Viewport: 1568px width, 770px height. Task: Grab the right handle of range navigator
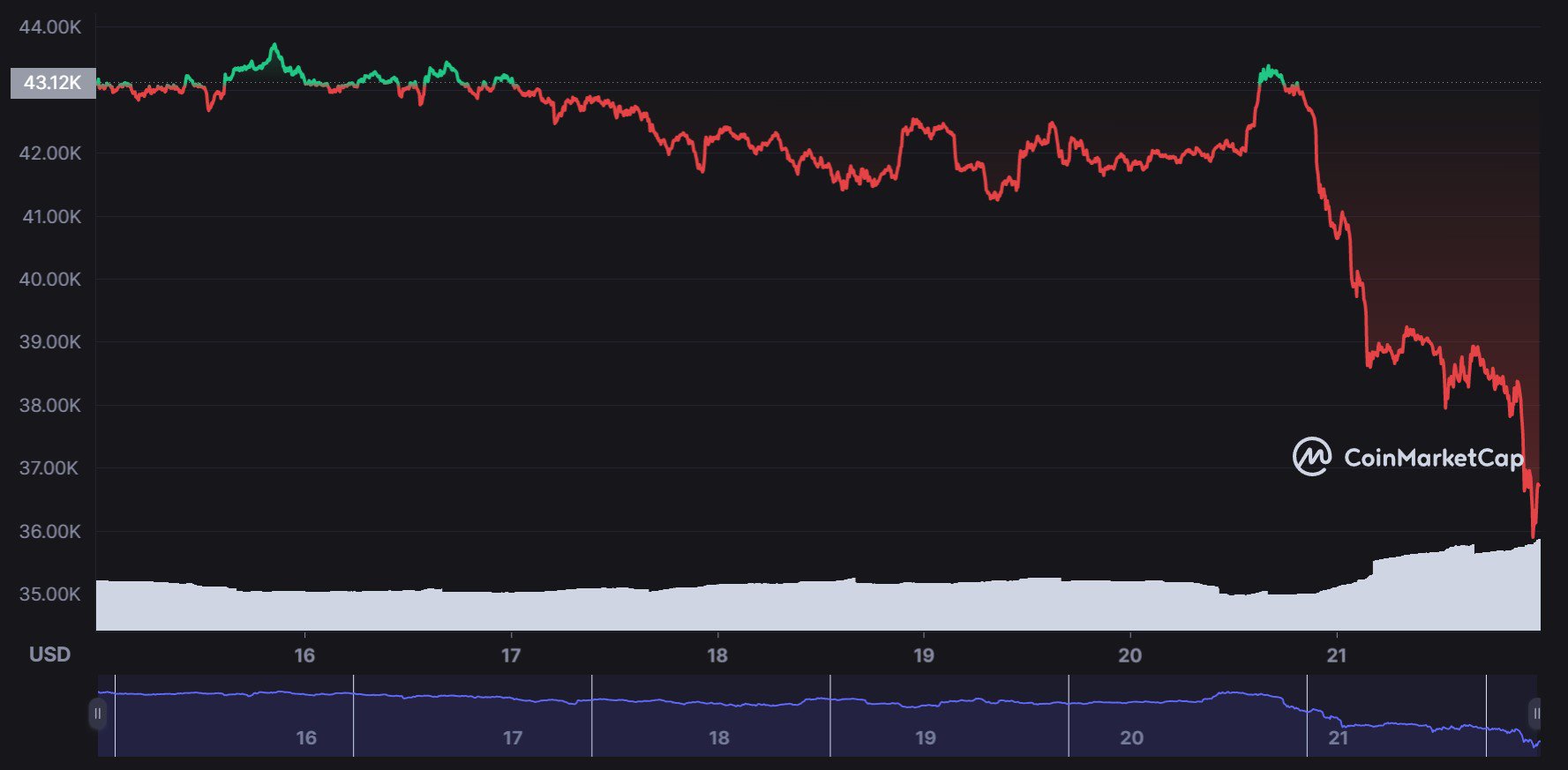click(x=1536, y=714)
